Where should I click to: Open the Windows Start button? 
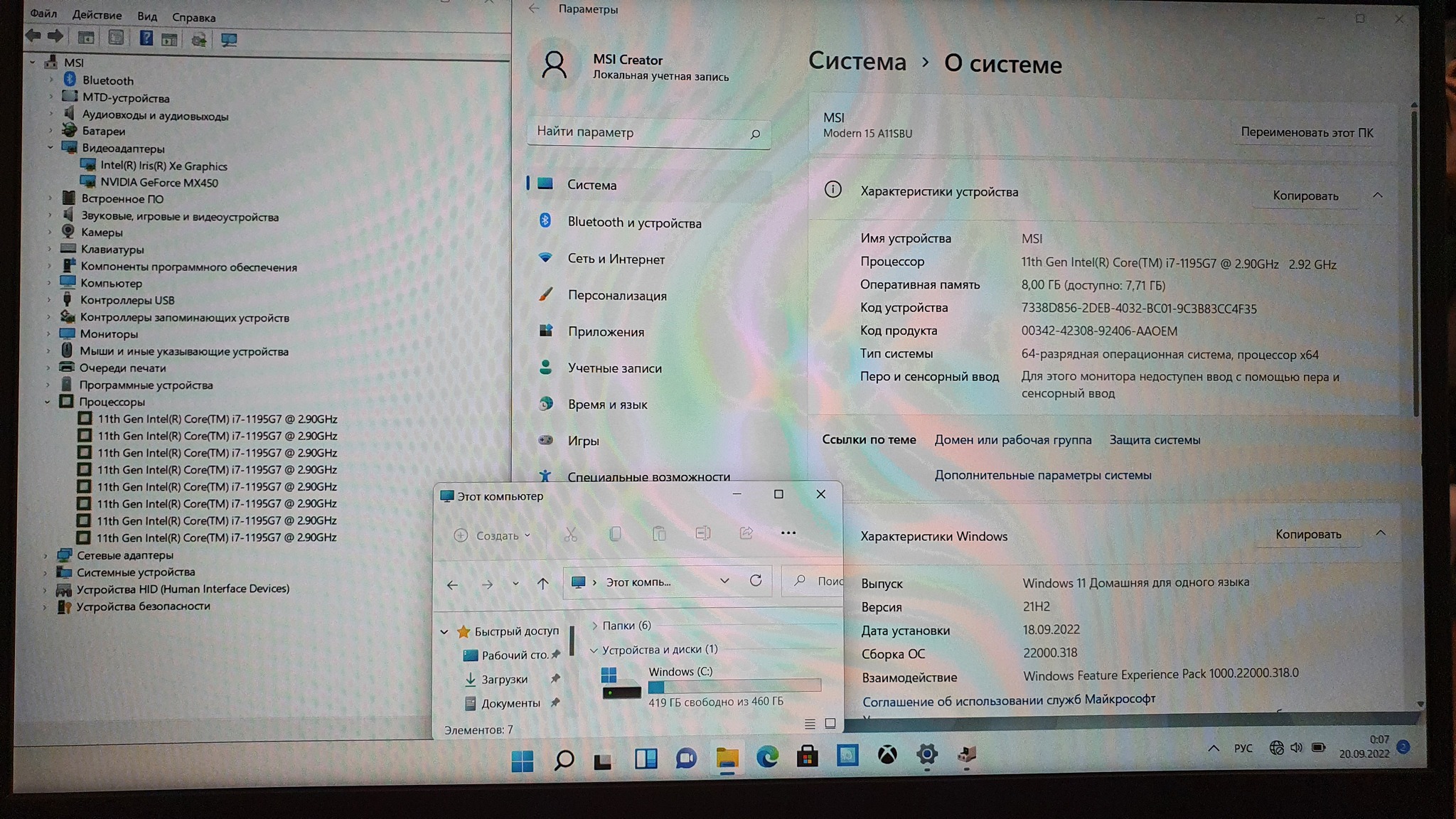(523, 761)
